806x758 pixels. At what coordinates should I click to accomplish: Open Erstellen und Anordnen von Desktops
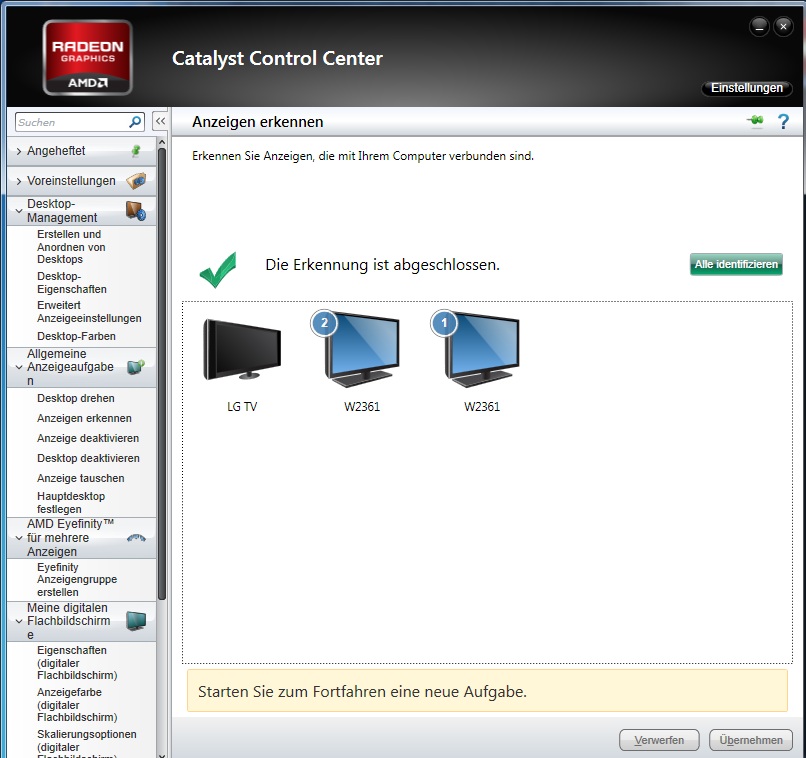(71, 247)
